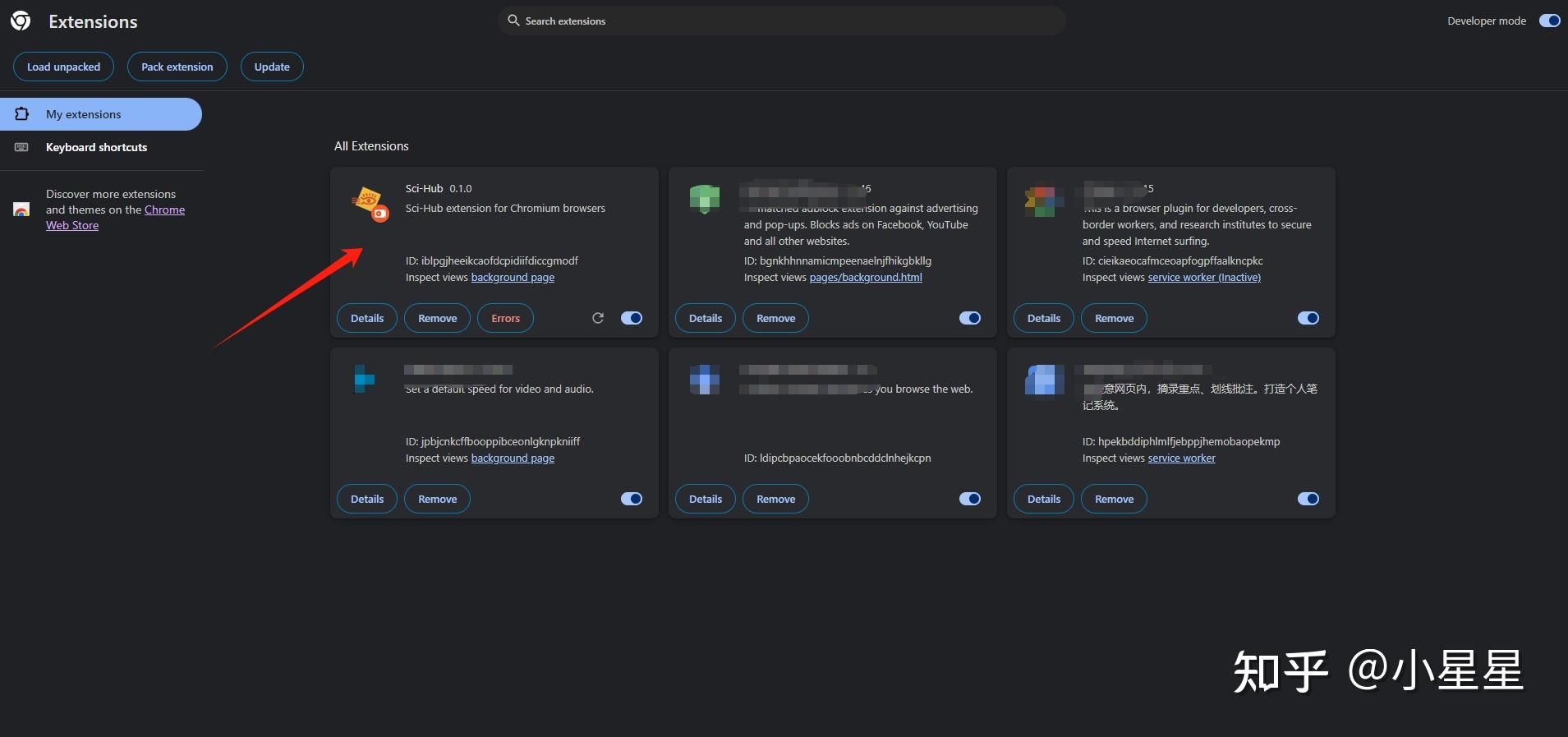The width and height of the screenshot is (1568, 737).
Task: Remove the video speed extension
Action: coord(437,499)
